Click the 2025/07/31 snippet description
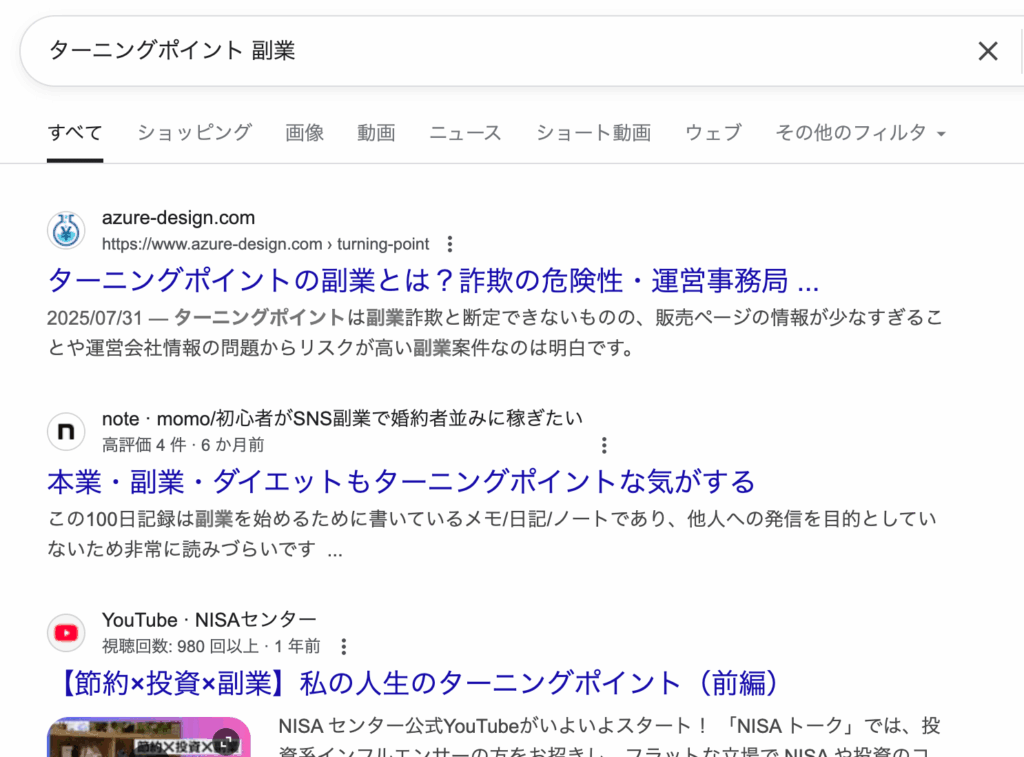Image resolution: width=1024 pixels, height=757 pixels. pos(495,333)
